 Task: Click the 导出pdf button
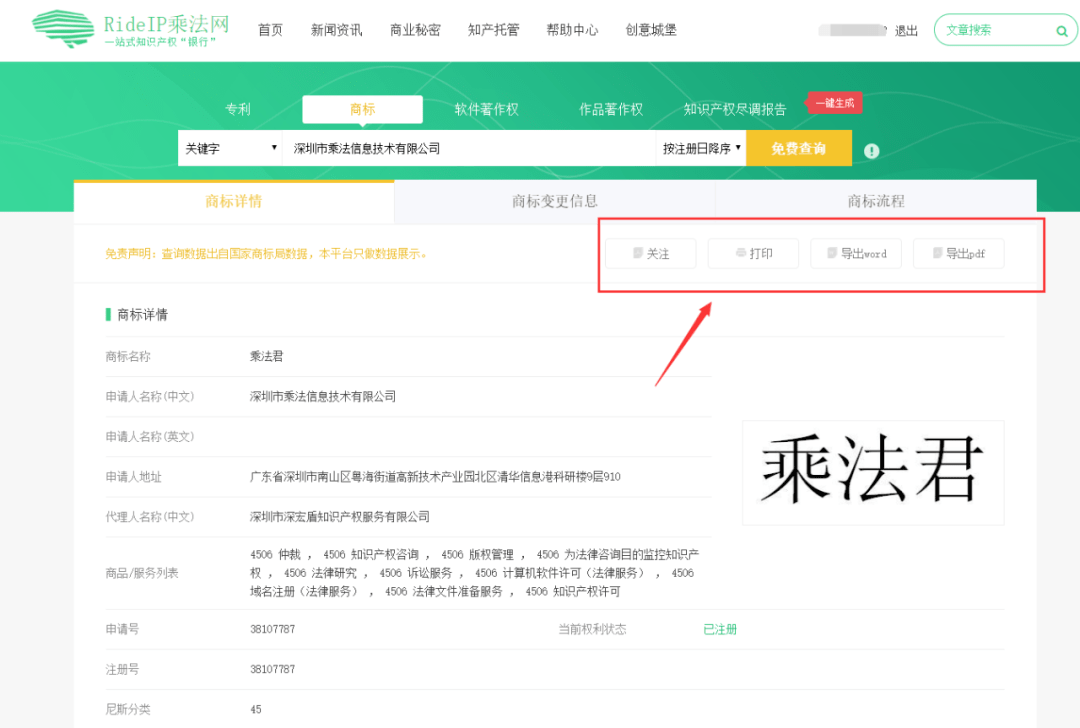[958, 253]
